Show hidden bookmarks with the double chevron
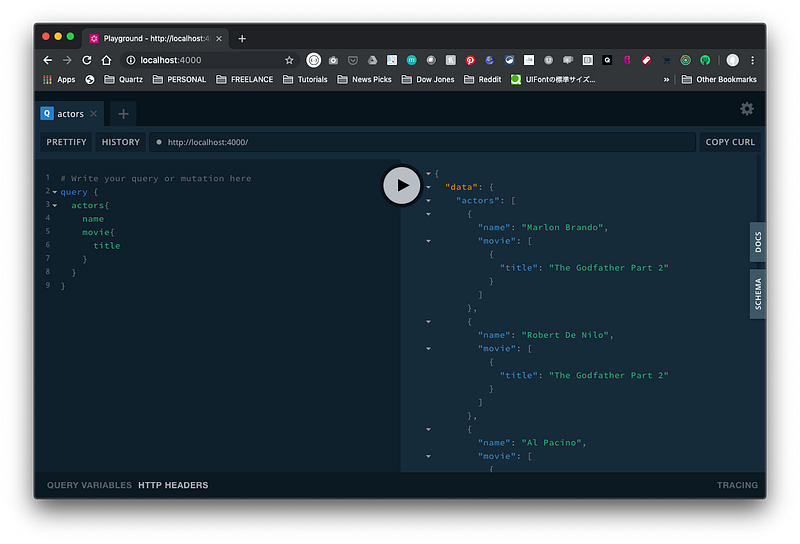800x544 pixels. tap(666, 80)
